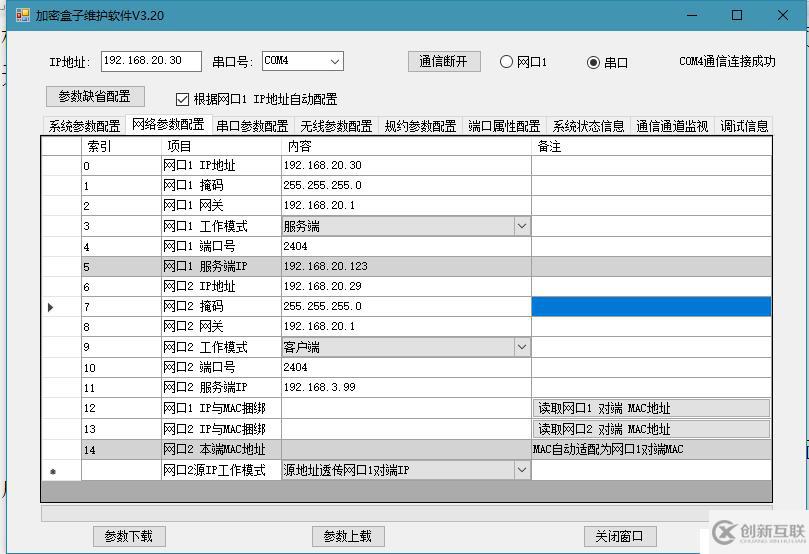Screen dimensions: 809x554
Task: Click the 网口1 IP地址 content cell 192.168.20.30
Action: (406, 166)
